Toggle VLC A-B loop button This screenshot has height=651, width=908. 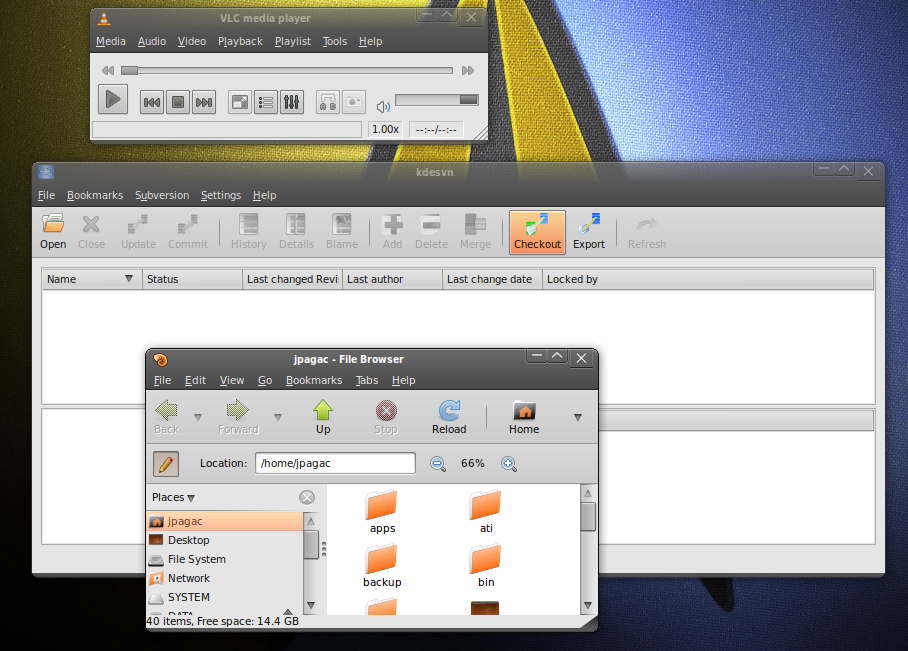(x=328, y=103)
